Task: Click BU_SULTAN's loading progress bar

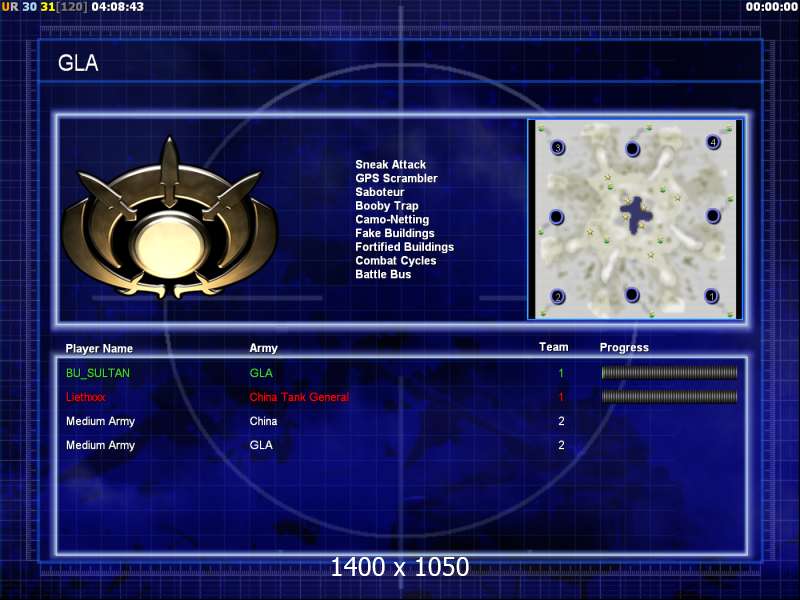Action: coord(669,373)
